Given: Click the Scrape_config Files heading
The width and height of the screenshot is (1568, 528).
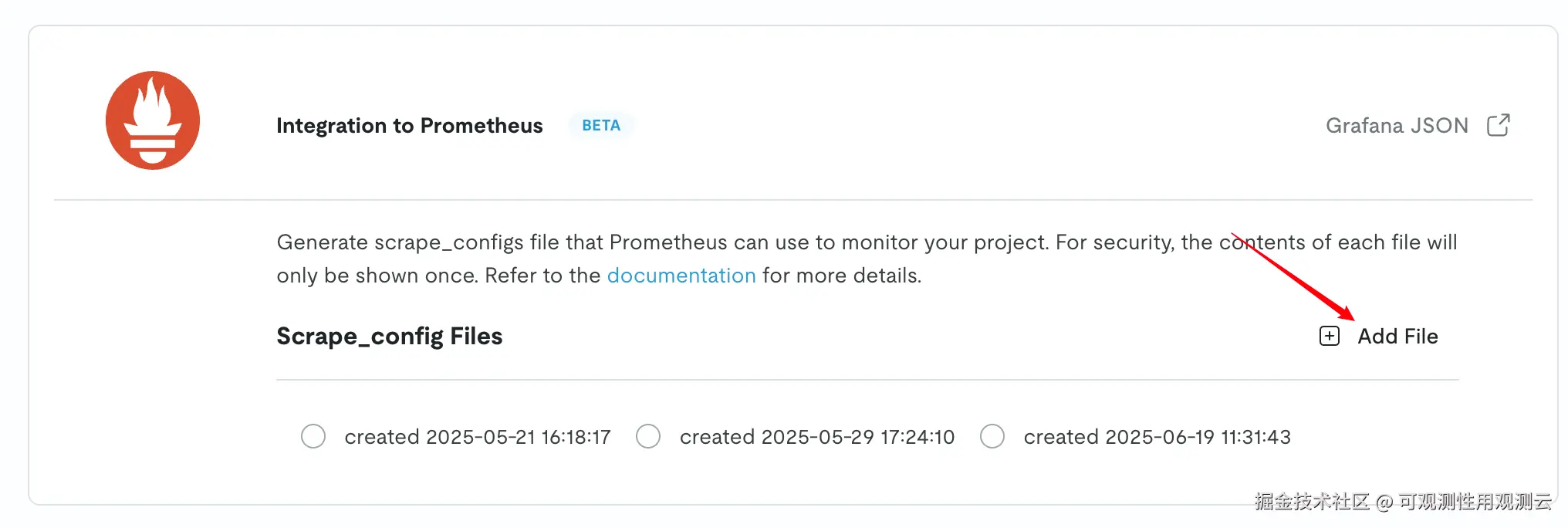Looking at the screenshot, I should (390, 337).
